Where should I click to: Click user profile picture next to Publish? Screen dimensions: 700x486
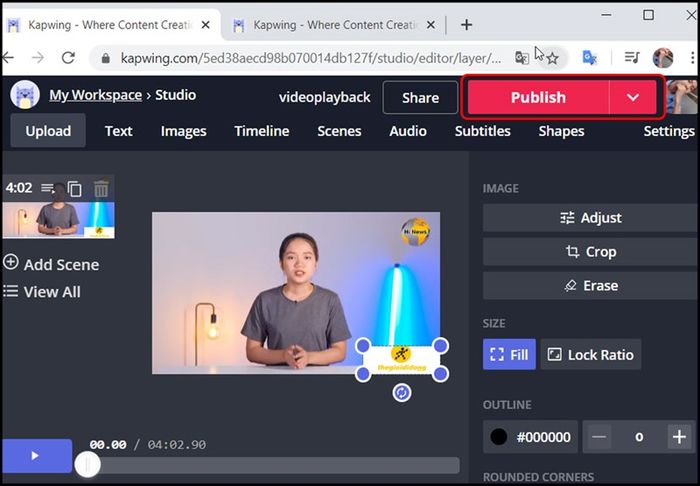682,97
